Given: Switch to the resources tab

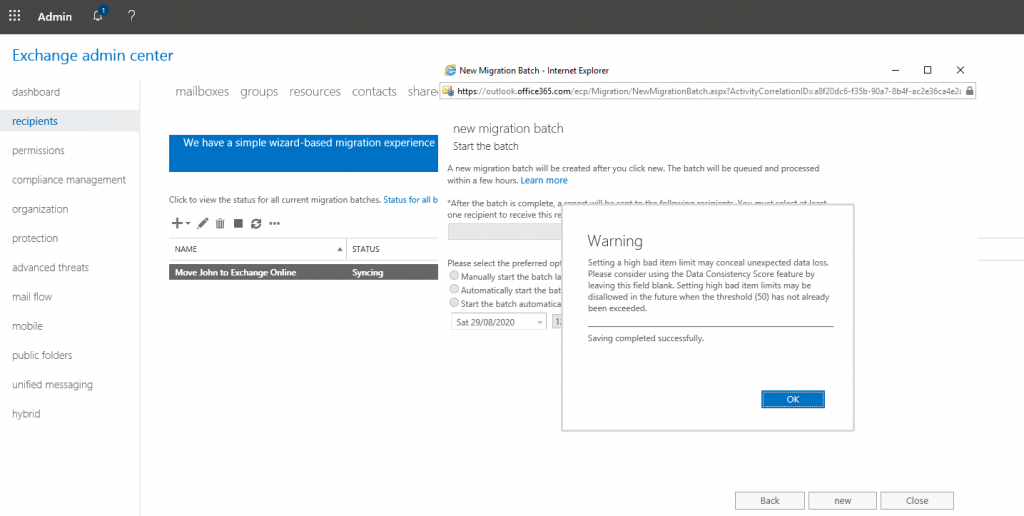Looking at the screenshot, I should pos(315,91).
